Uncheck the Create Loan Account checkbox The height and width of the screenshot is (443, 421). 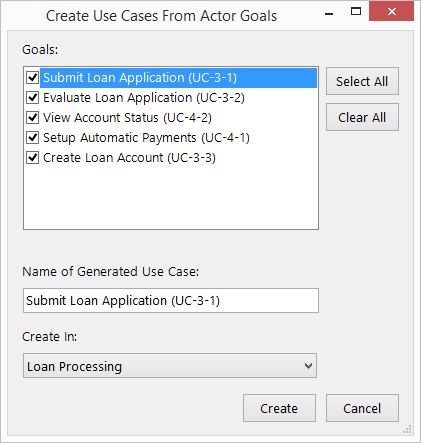point(32,158)
